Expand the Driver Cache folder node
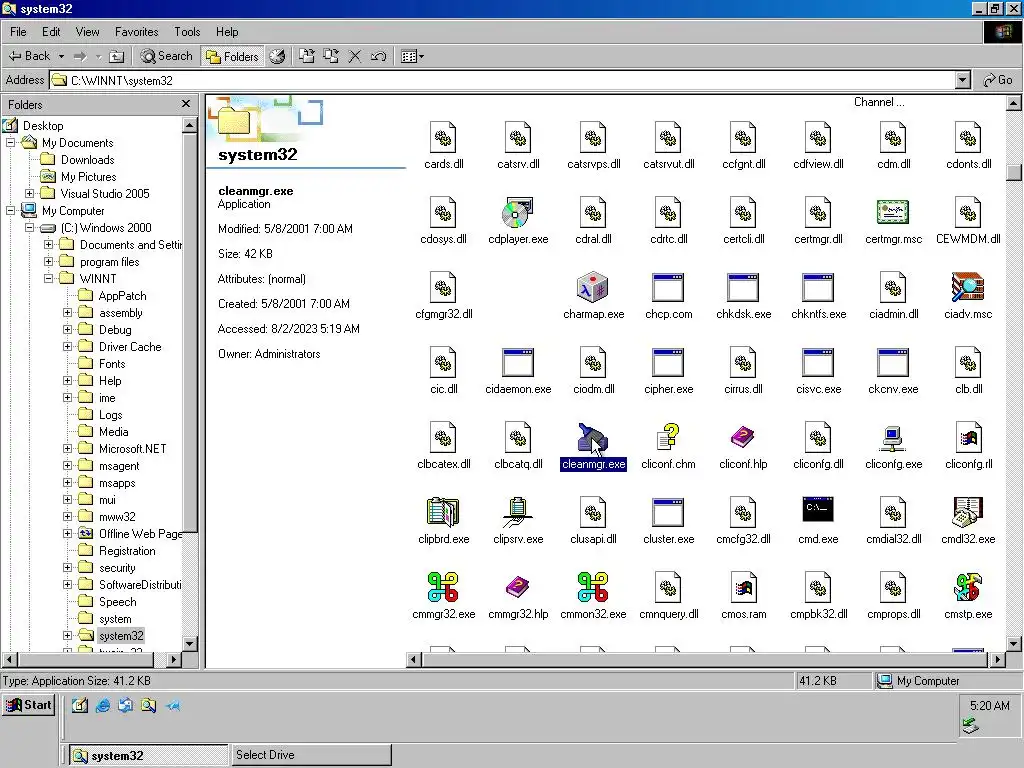Viewport: 1024px width, 768px height. pyautogui.click(x=67, y=346)
